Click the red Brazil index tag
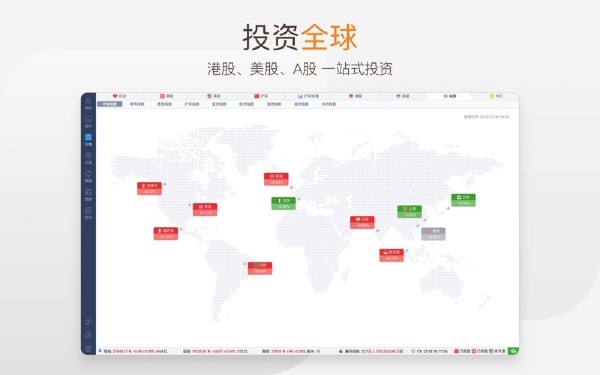 (x=260, y=268)
